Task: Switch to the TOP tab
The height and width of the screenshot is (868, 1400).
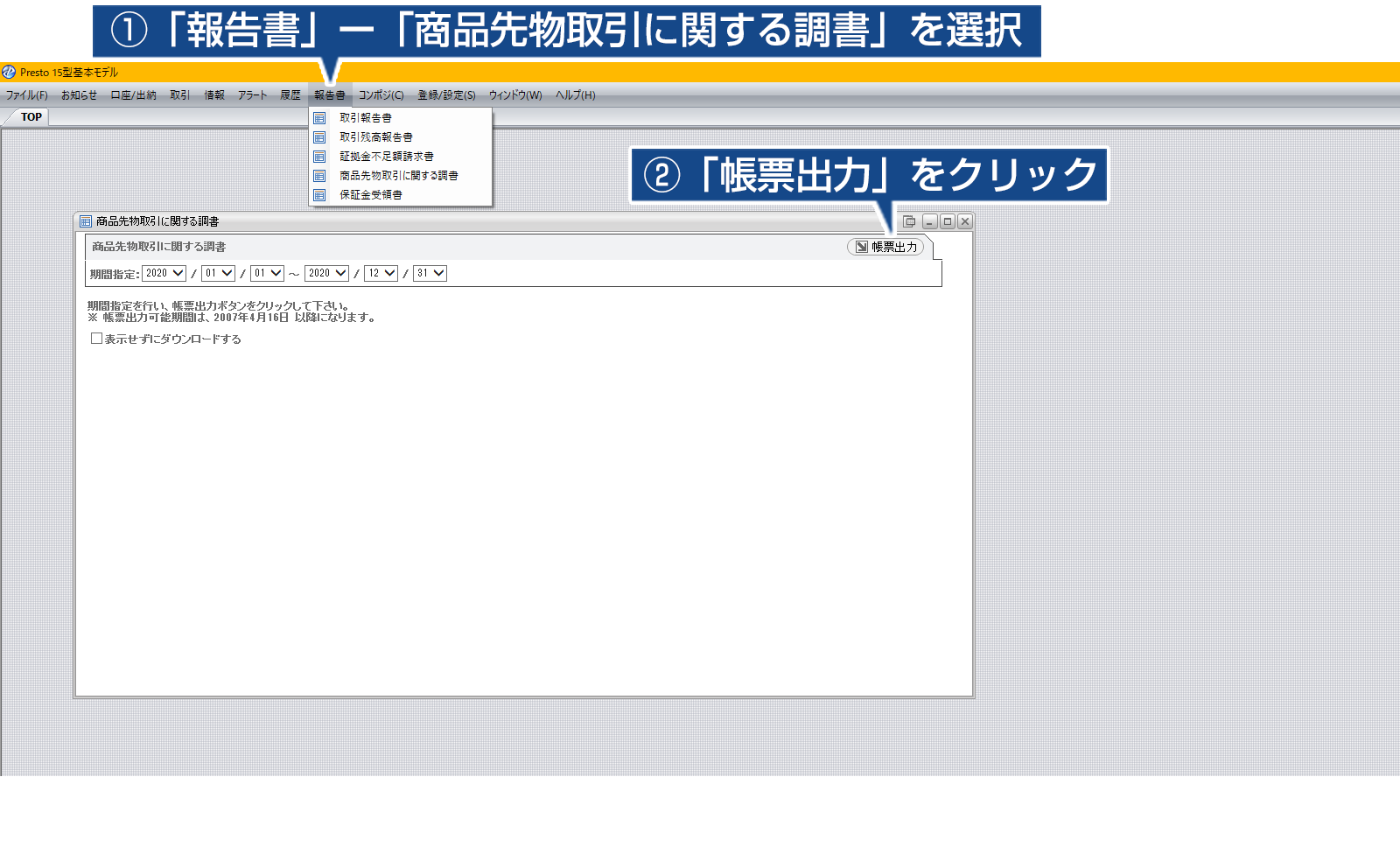Action: point(31,117)
